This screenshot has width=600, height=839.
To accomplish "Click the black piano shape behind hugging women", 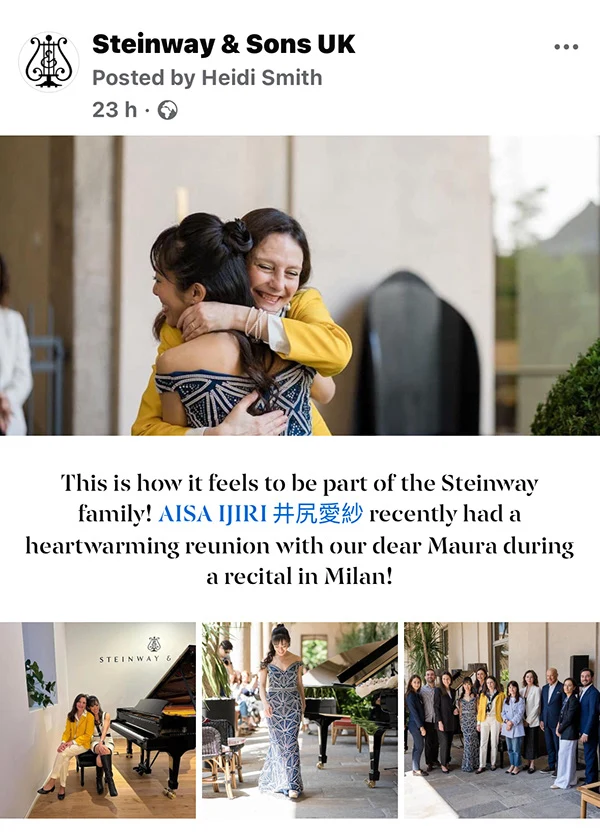I will coord(421,353).
